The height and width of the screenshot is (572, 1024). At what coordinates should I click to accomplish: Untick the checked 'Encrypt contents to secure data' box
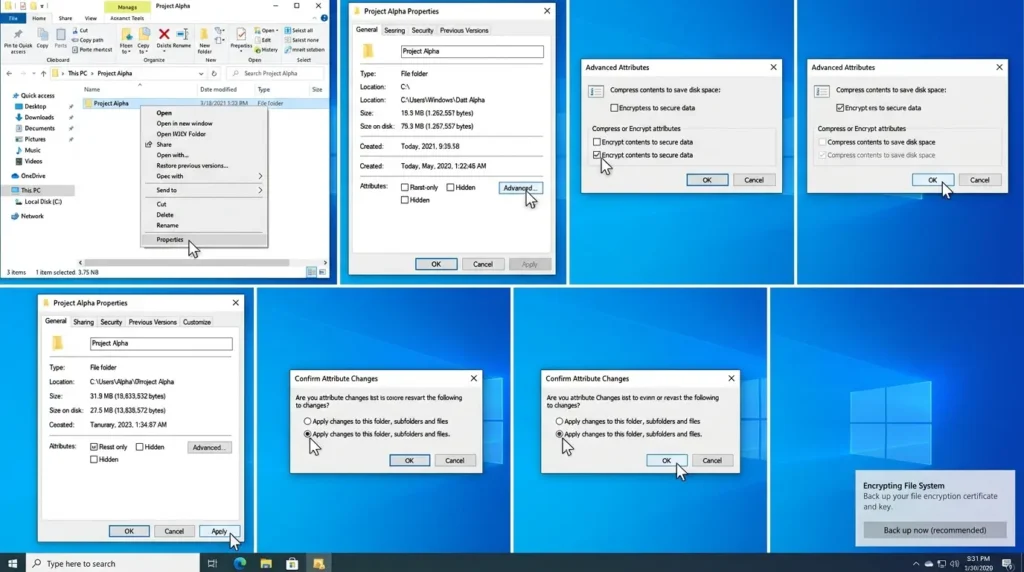596,155
